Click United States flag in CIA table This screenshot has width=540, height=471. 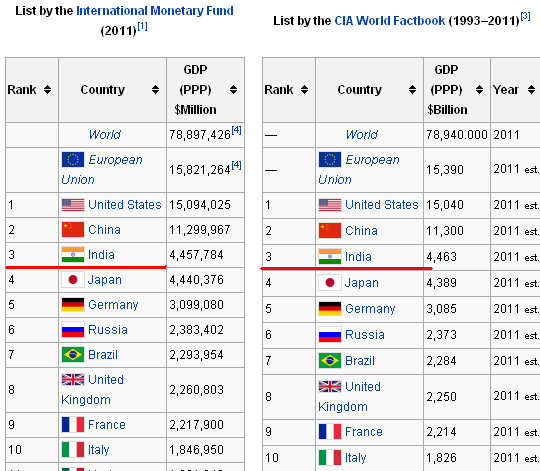tap(330, 205)
